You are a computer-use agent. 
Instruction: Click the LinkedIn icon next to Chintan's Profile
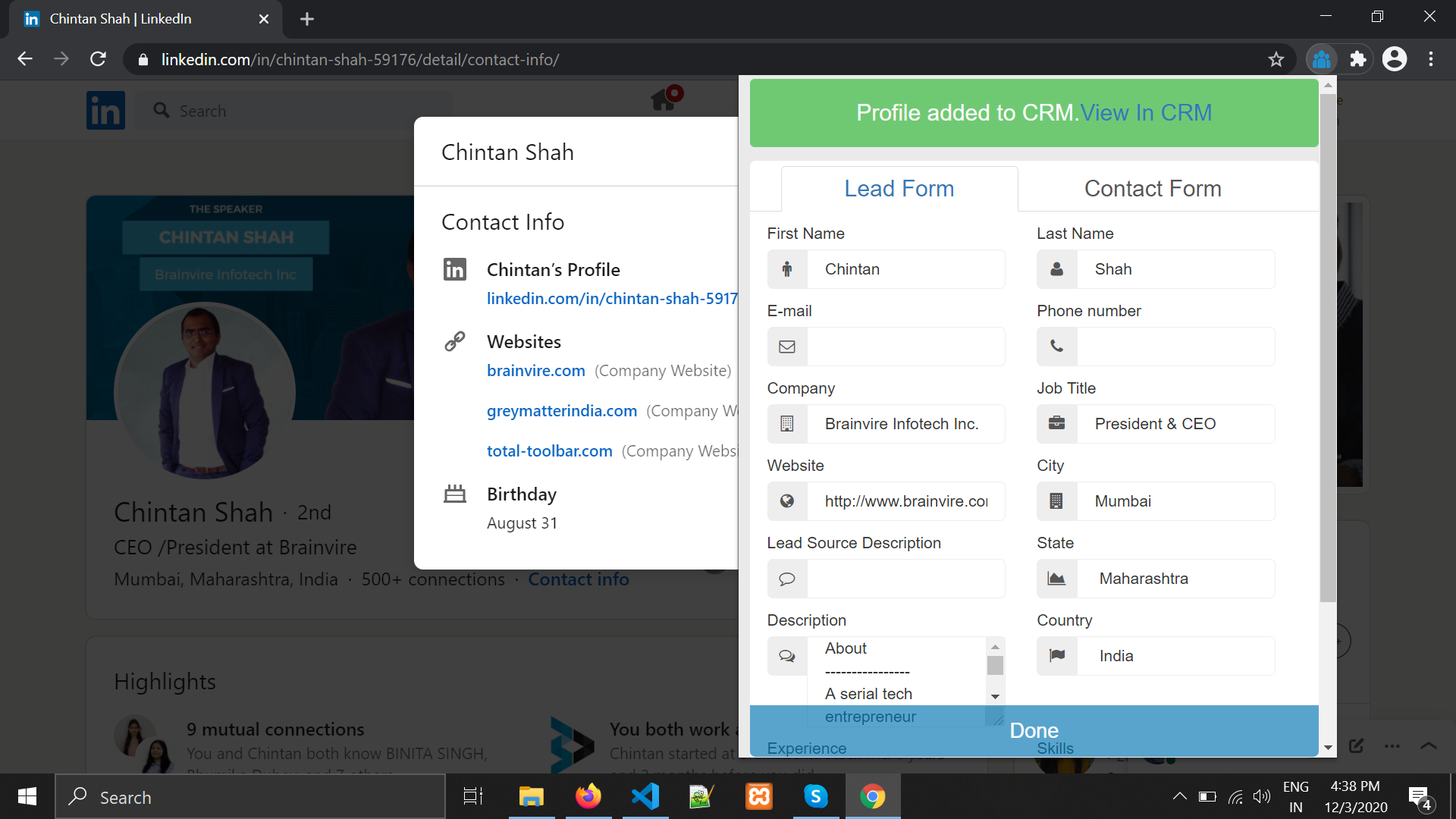[x=455, y=269]
